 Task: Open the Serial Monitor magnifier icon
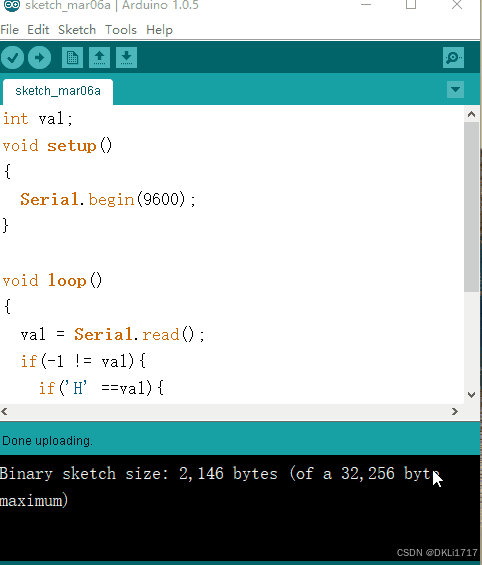453,58
